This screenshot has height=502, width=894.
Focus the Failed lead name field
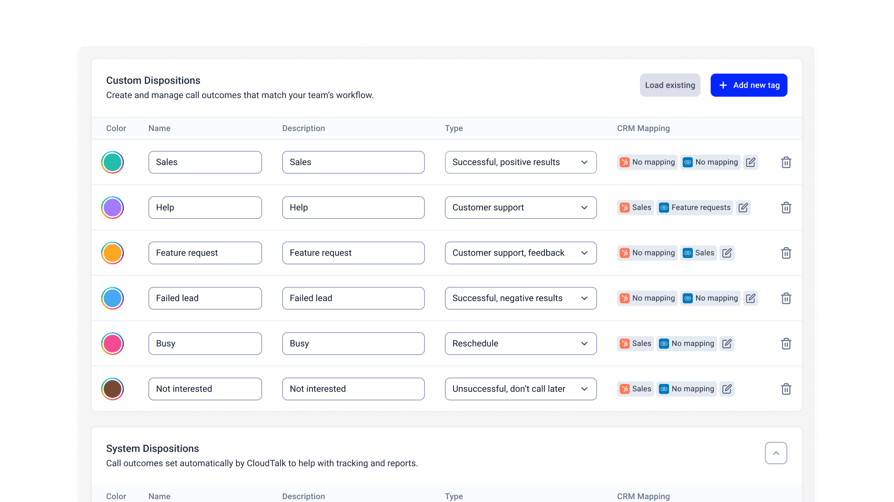(205, 298)
